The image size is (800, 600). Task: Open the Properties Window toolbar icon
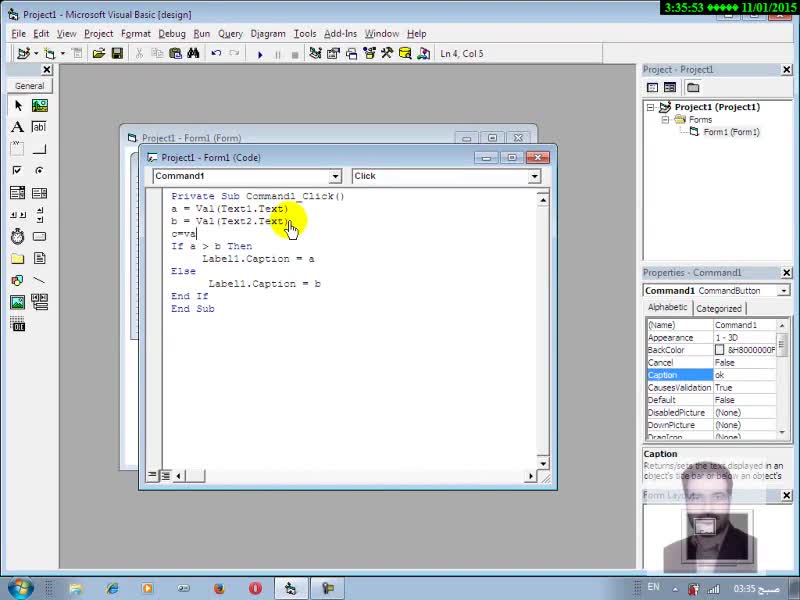(333, 53)
